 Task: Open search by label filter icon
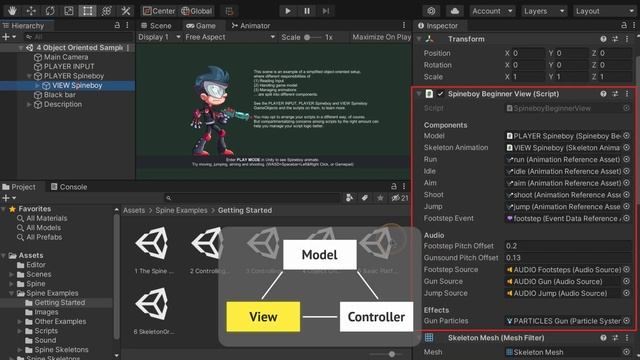364,198
